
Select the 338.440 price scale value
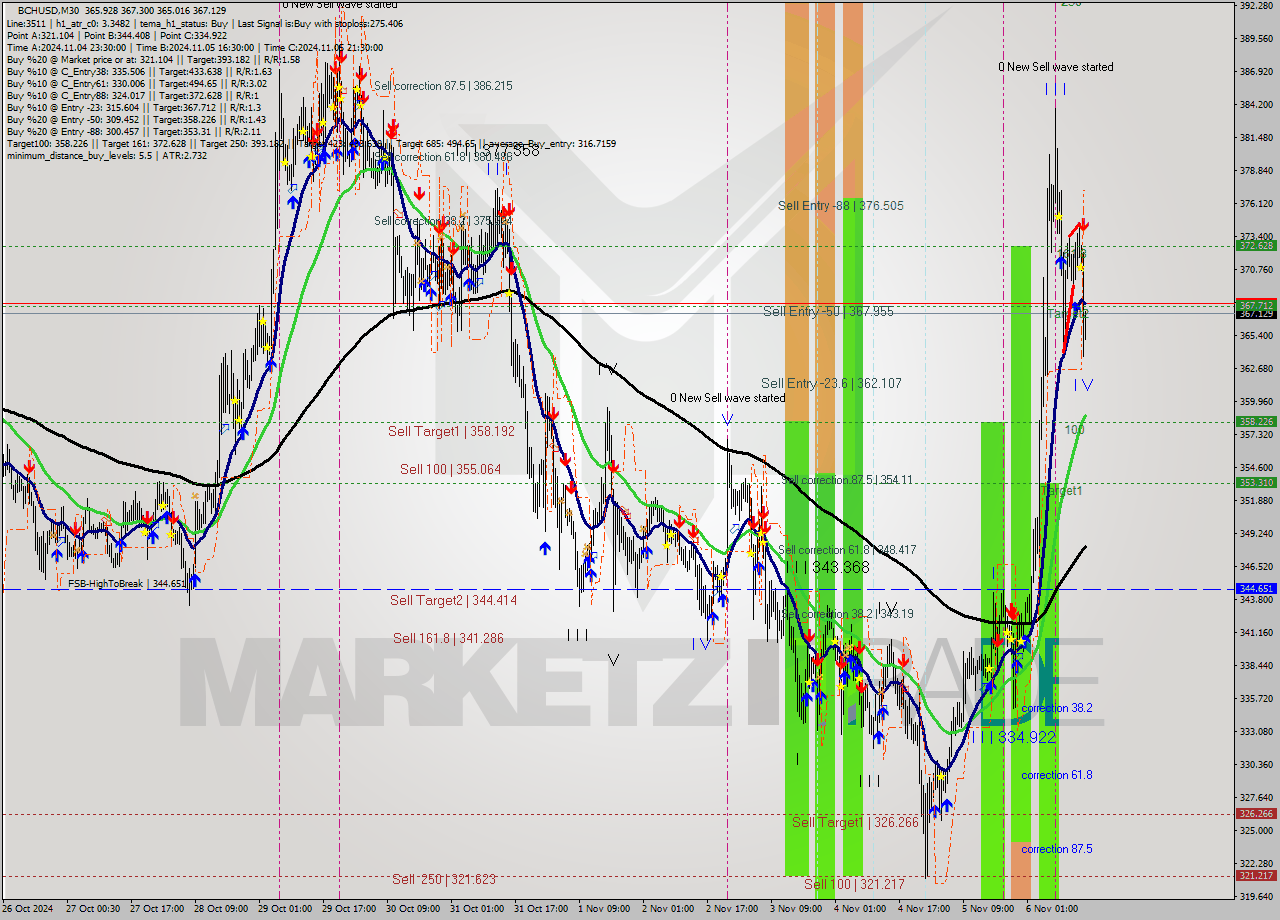[x=1256, y=666]
